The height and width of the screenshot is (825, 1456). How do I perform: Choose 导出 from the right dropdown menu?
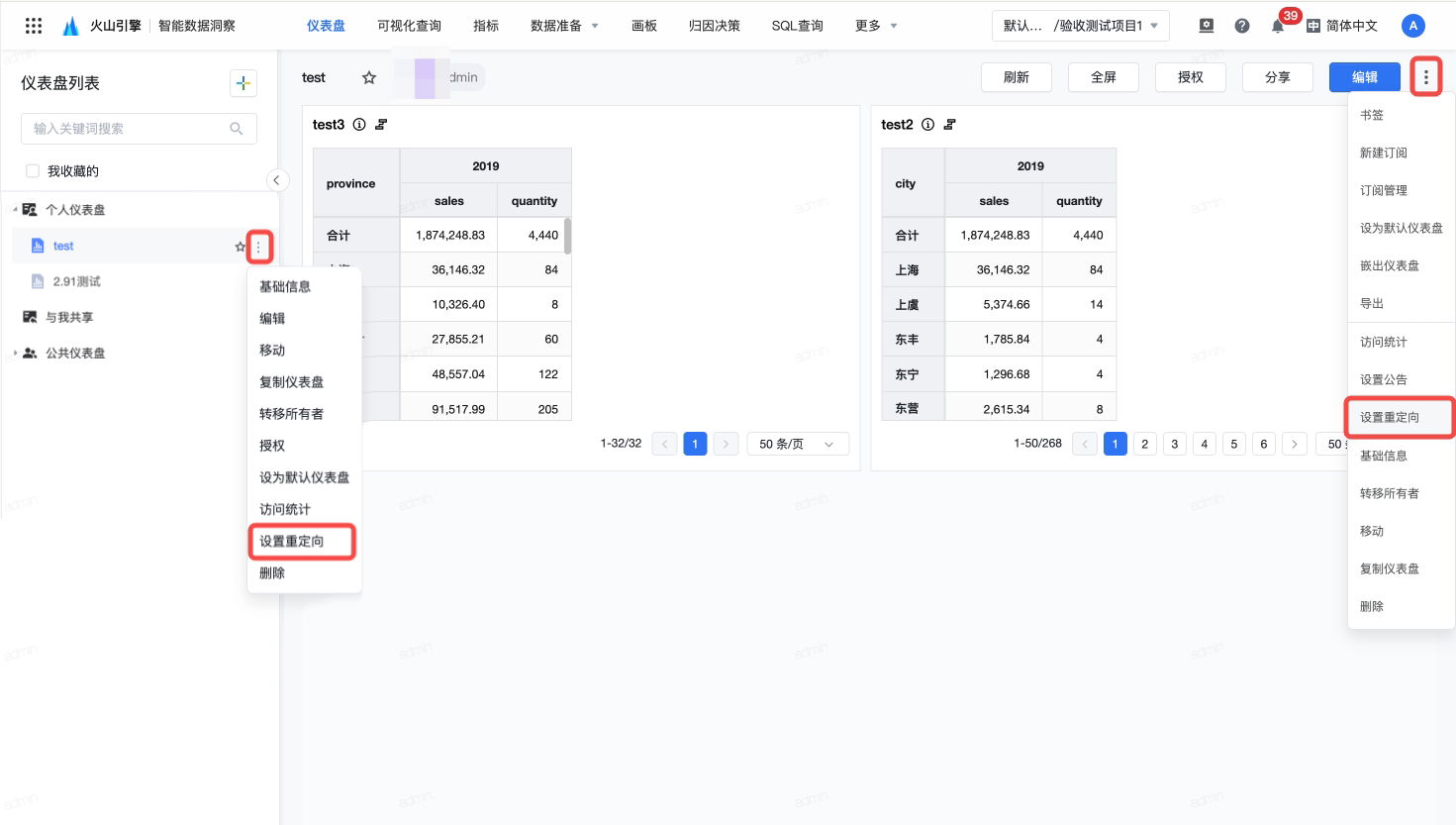[x=1372, y=304]
